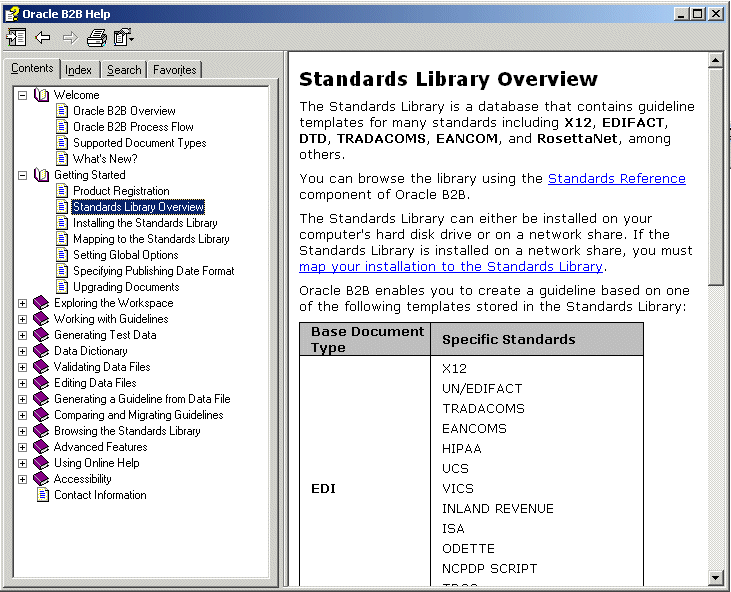The width and height of the screenshot is (731, 592).
Task: Open the Favorites tab
Action: [175, 70]
